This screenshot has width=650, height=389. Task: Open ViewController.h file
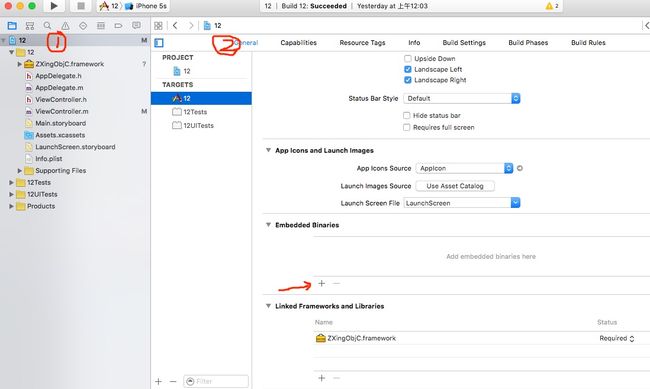(x=61, y=100)
